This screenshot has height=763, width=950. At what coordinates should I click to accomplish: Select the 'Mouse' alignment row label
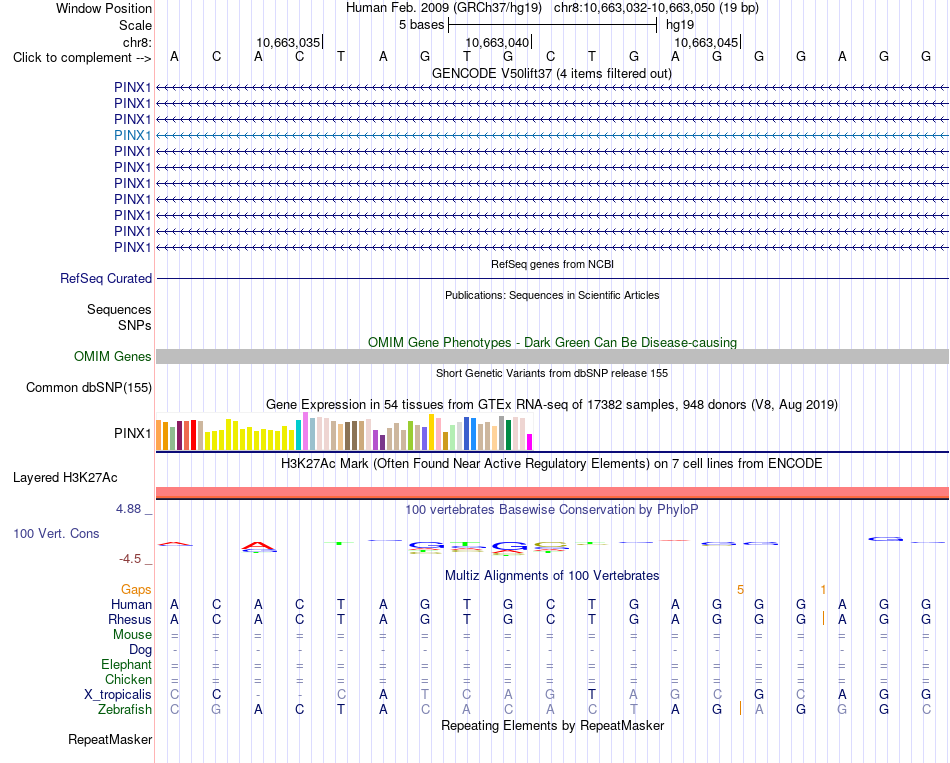click(132, 635)
